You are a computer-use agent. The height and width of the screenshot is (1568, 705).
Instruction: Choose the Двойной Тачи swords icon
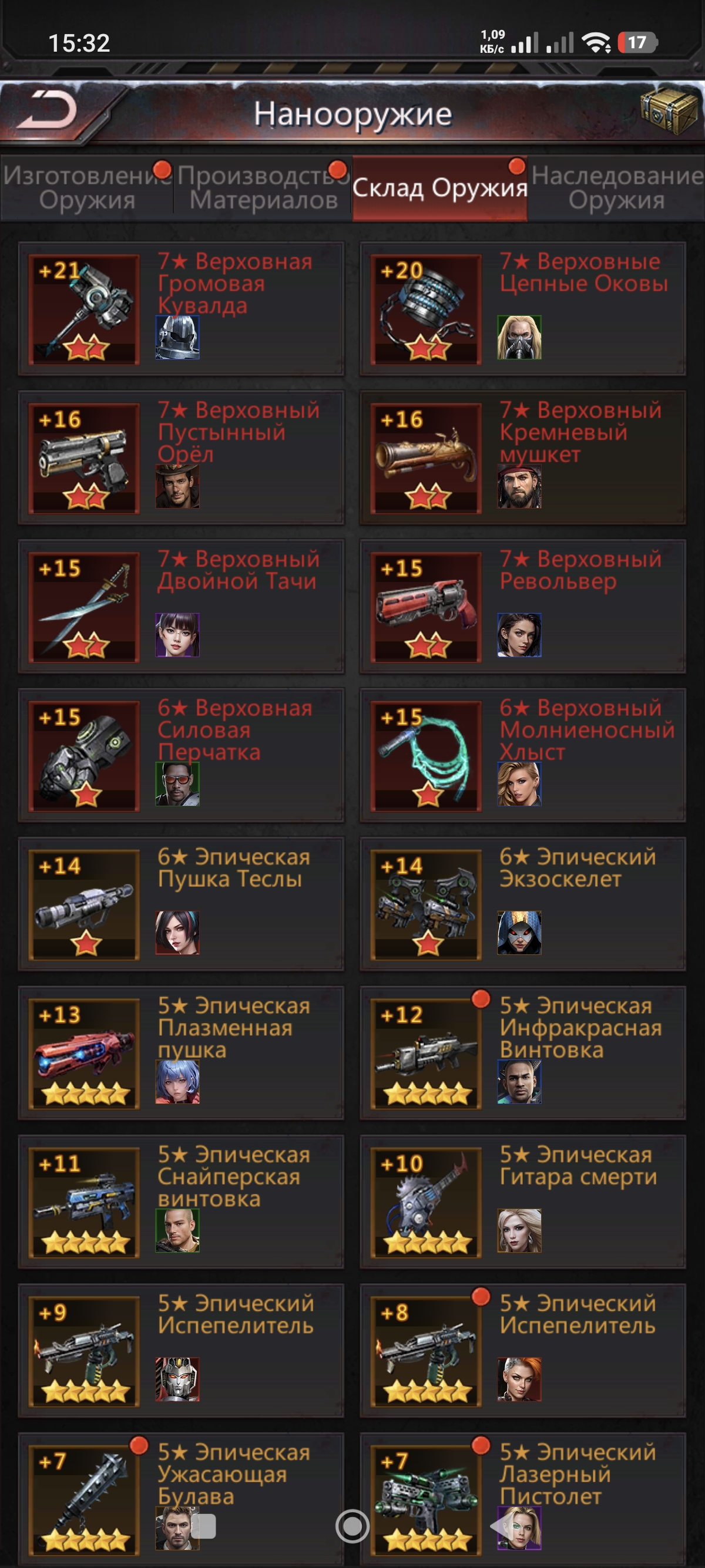click(85, 607)
